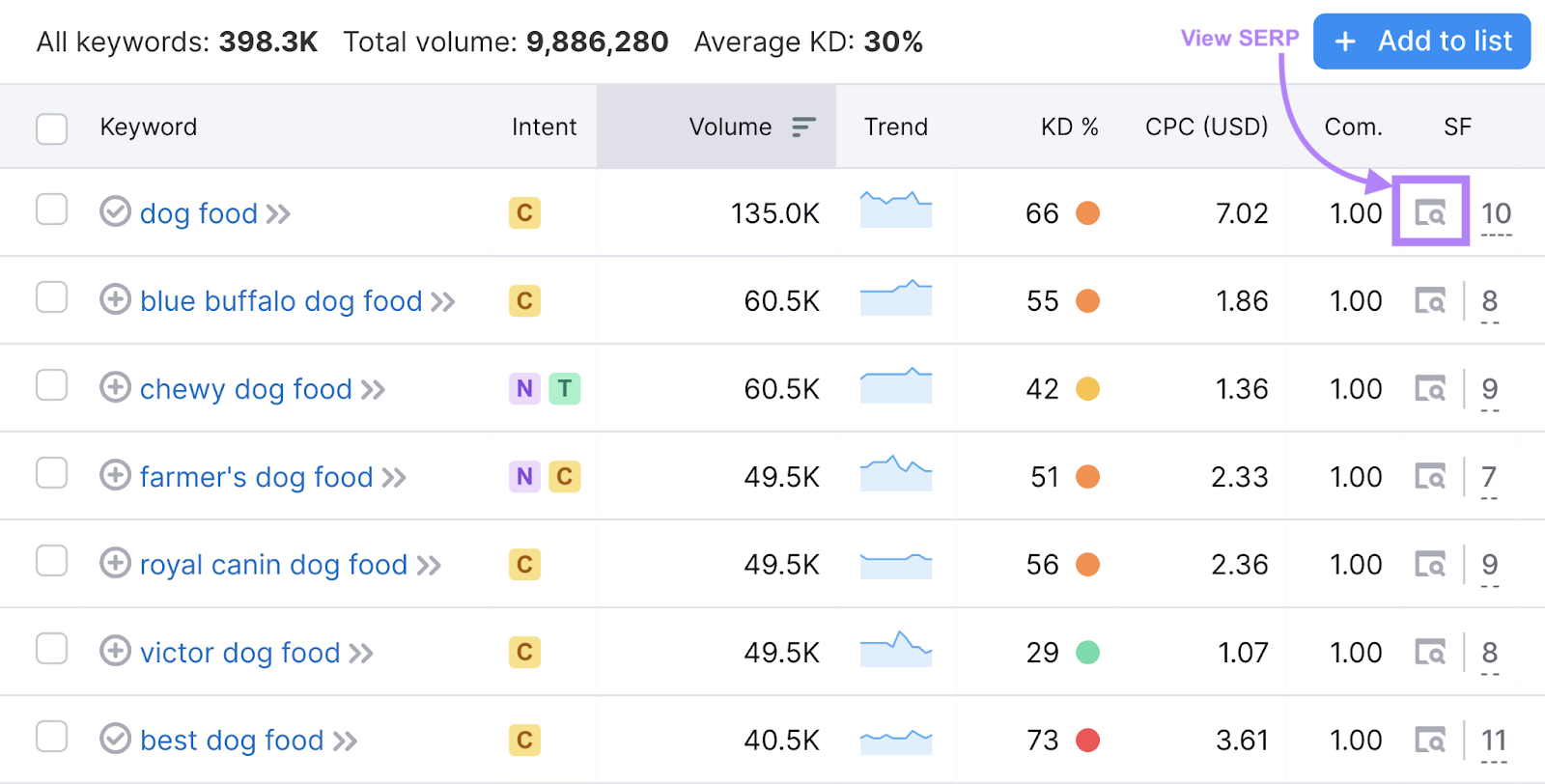Click the Add to list button
Screen dimensions: 1545x784
pyautogui.click(x=1421, y=42)
